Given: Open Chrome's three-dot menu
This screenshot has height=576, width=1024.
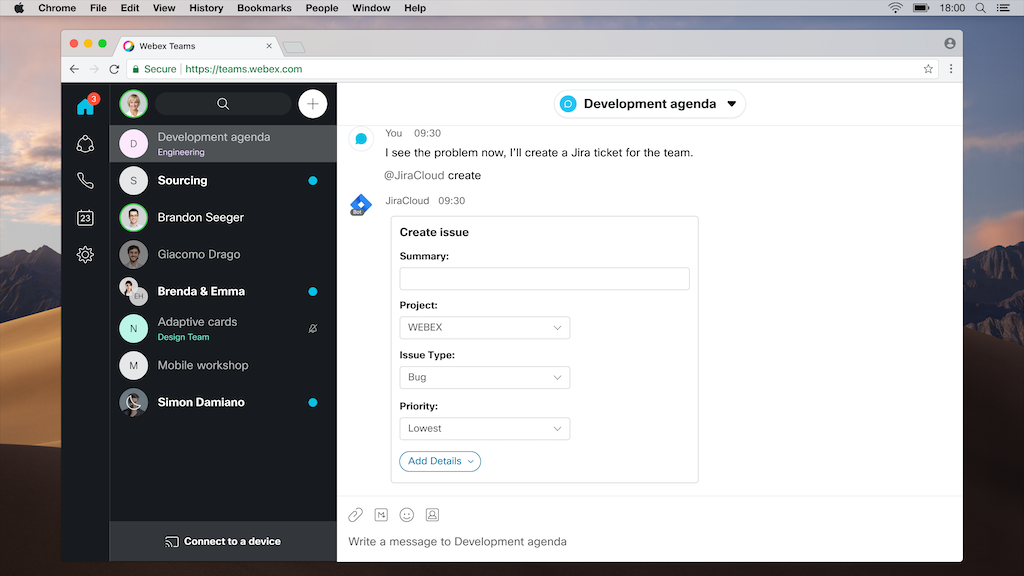Looking at the screenshot, I should pyautogui.click(x=951, y=69).
